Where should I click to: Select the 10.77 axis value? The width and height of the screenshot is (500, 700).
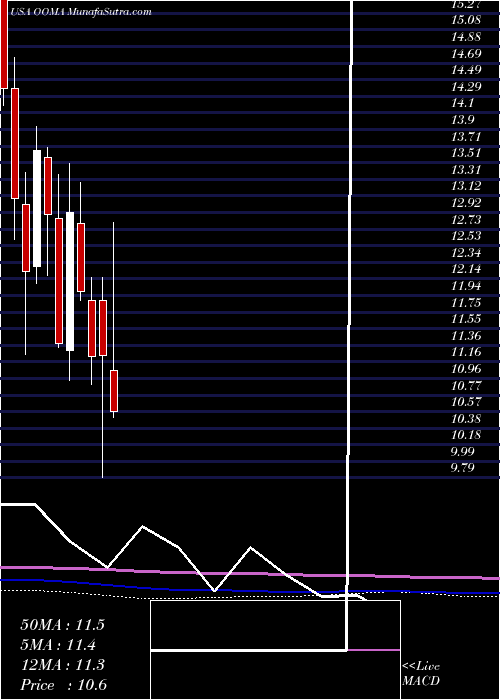[x=466, y=386]
